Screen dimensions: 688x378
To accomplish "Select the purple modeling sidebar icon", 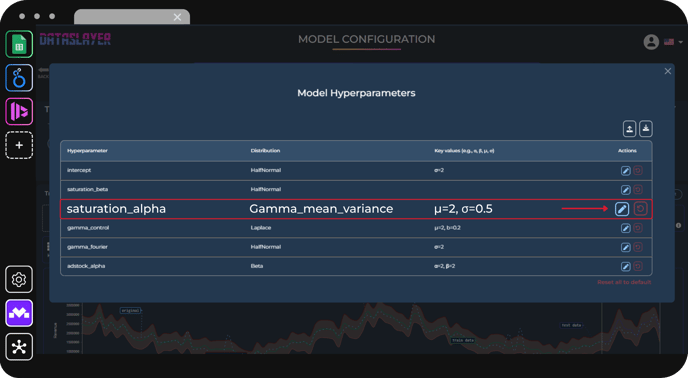I will 19,313.
